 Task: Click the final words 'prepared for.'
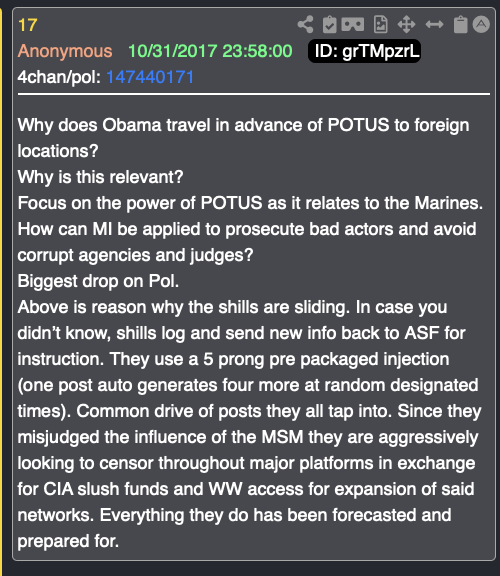(68, 541)
